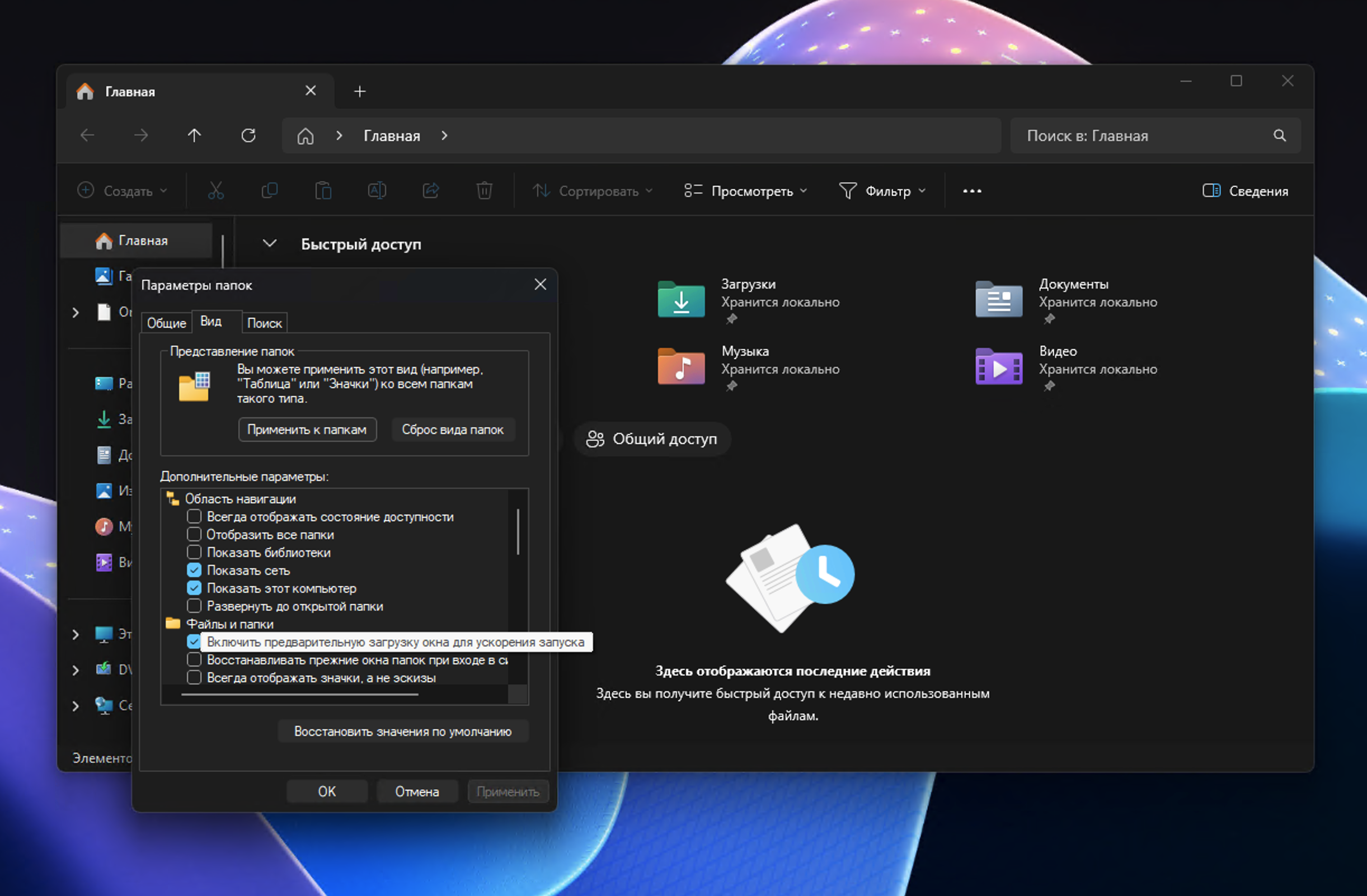This screenshot has height=896, width=1367.
Task: Switch to the Общие tab
Action: point(166,323)
